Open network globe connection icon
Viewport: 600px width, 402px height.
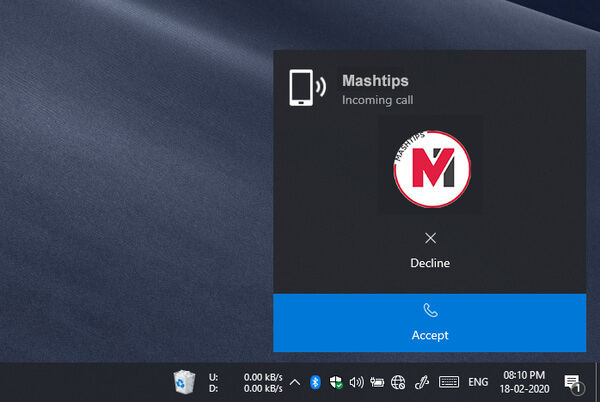[398, 382]
